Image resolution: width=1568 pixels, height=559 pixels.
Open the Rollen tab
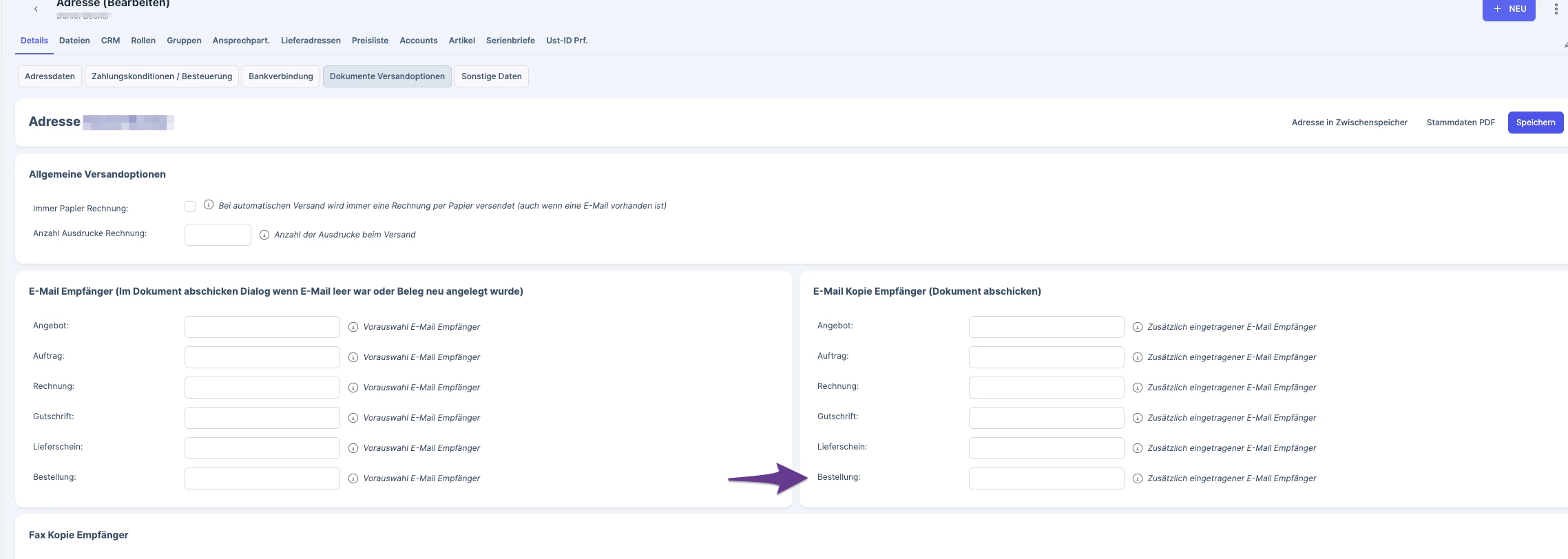pos(143,41)
